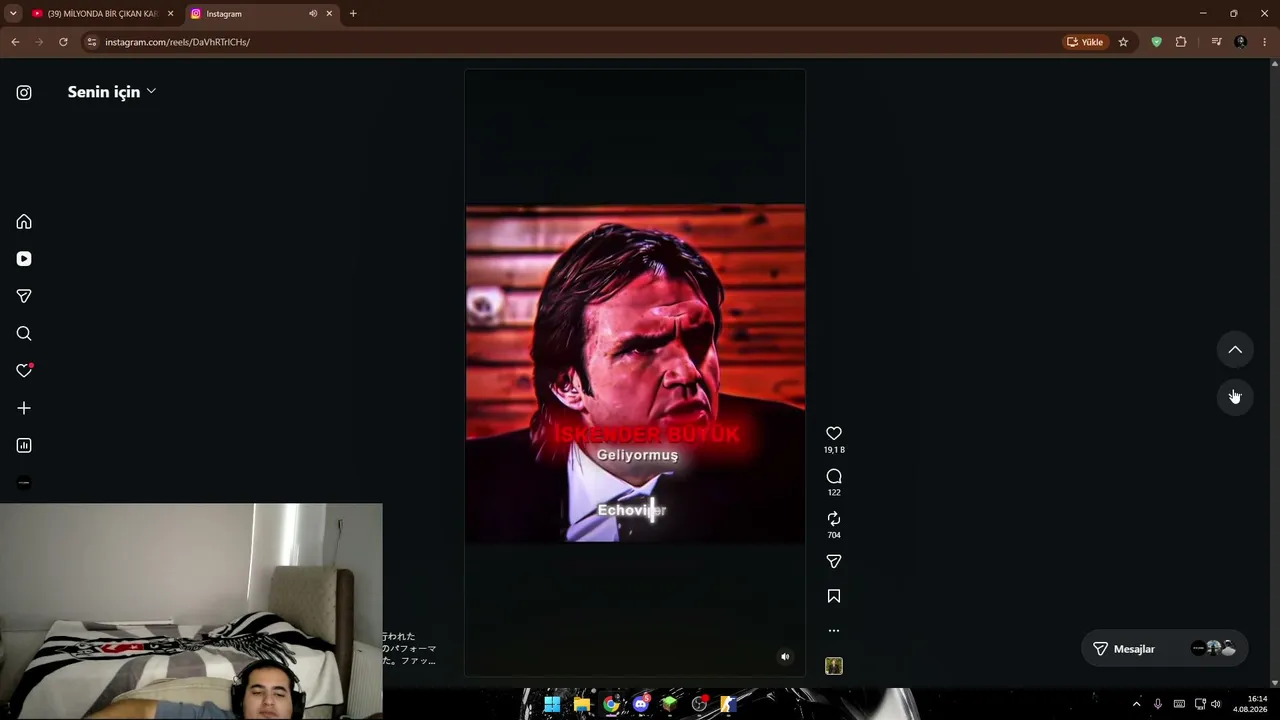Open the Mesajlar messages panel
Image resolution: width=1280 pixels, height=720 pixels.
click(x=1165, y=649)
